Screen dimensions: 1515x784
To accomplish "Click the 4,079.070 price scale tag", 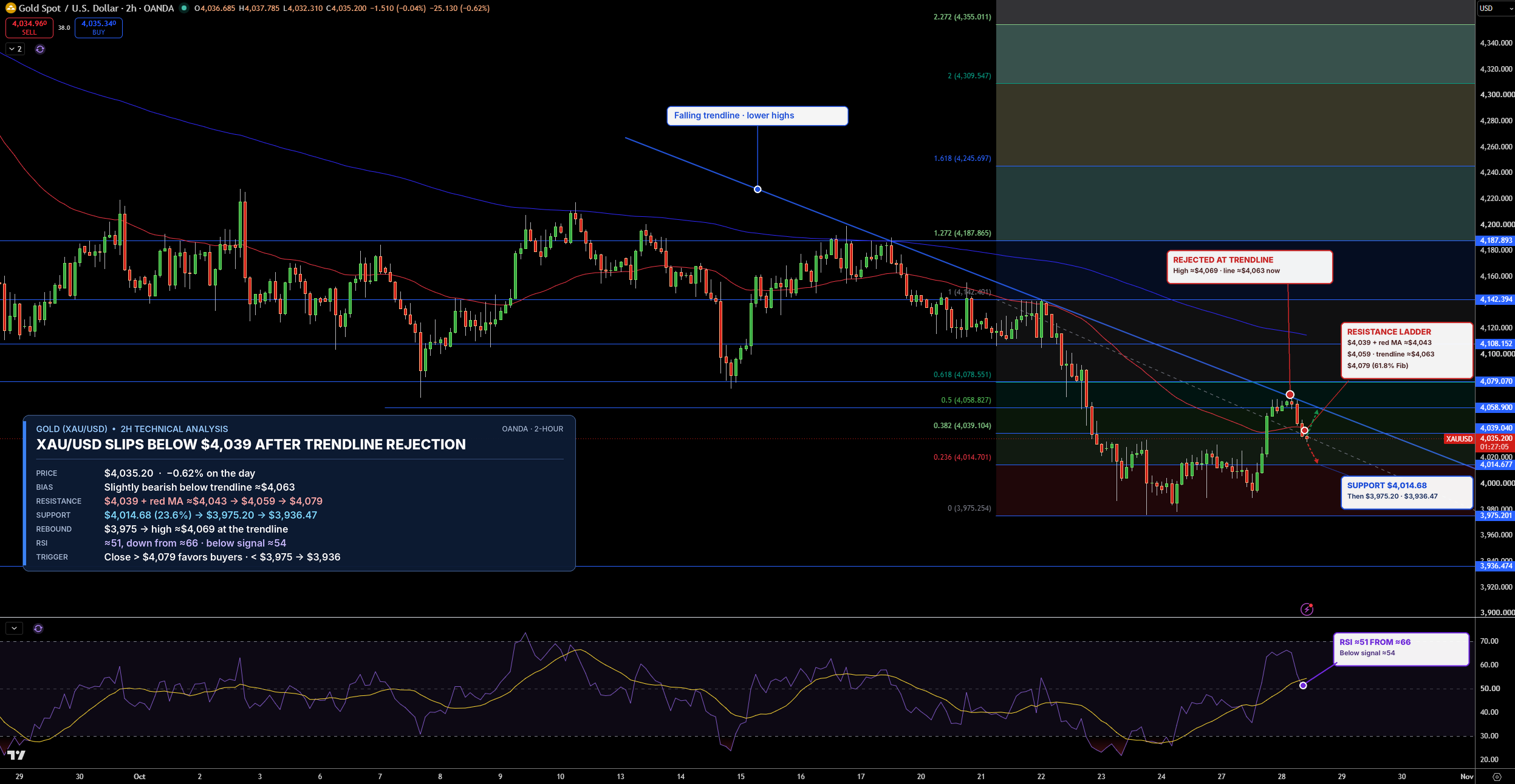I will tap(1495, 381).
